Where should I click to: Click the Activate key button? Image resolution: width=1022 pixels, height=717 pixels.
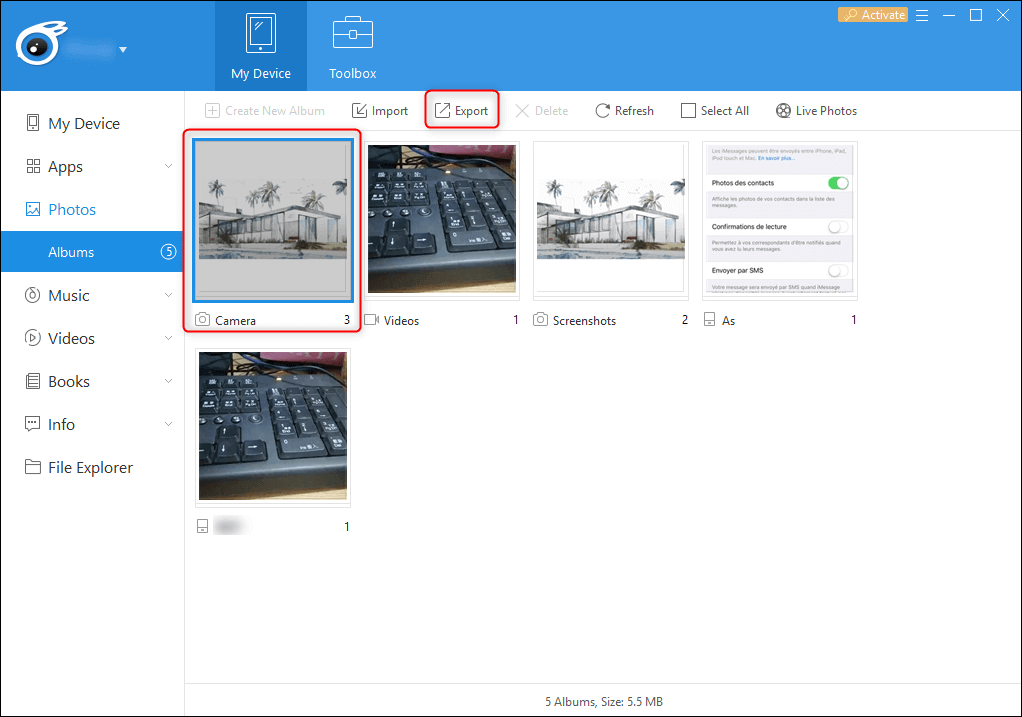tap(873, 14)
